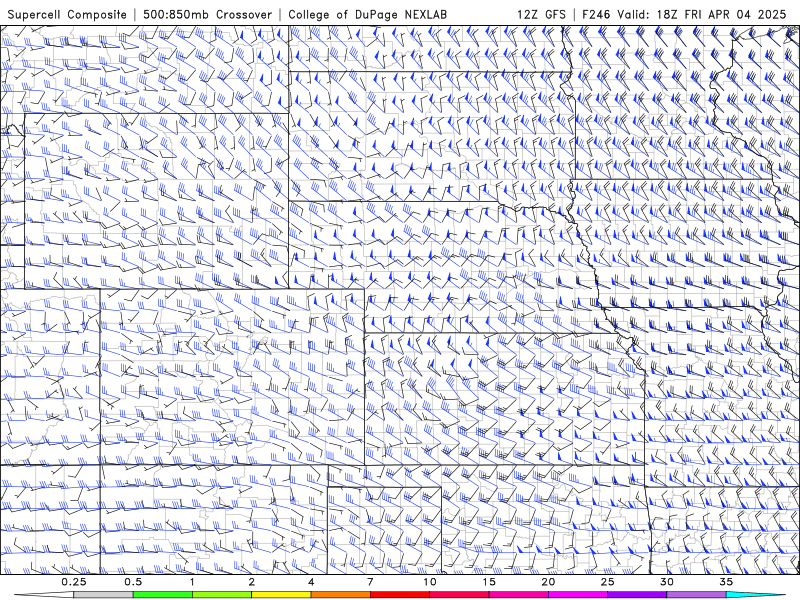Click the 'College of DuPage NEXLAB' text

click(x=367, y=14)
